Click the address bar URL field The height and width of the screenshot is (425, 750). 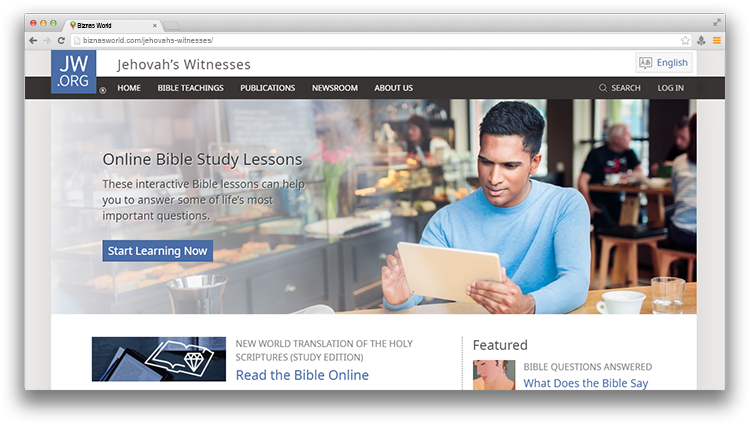375,41
